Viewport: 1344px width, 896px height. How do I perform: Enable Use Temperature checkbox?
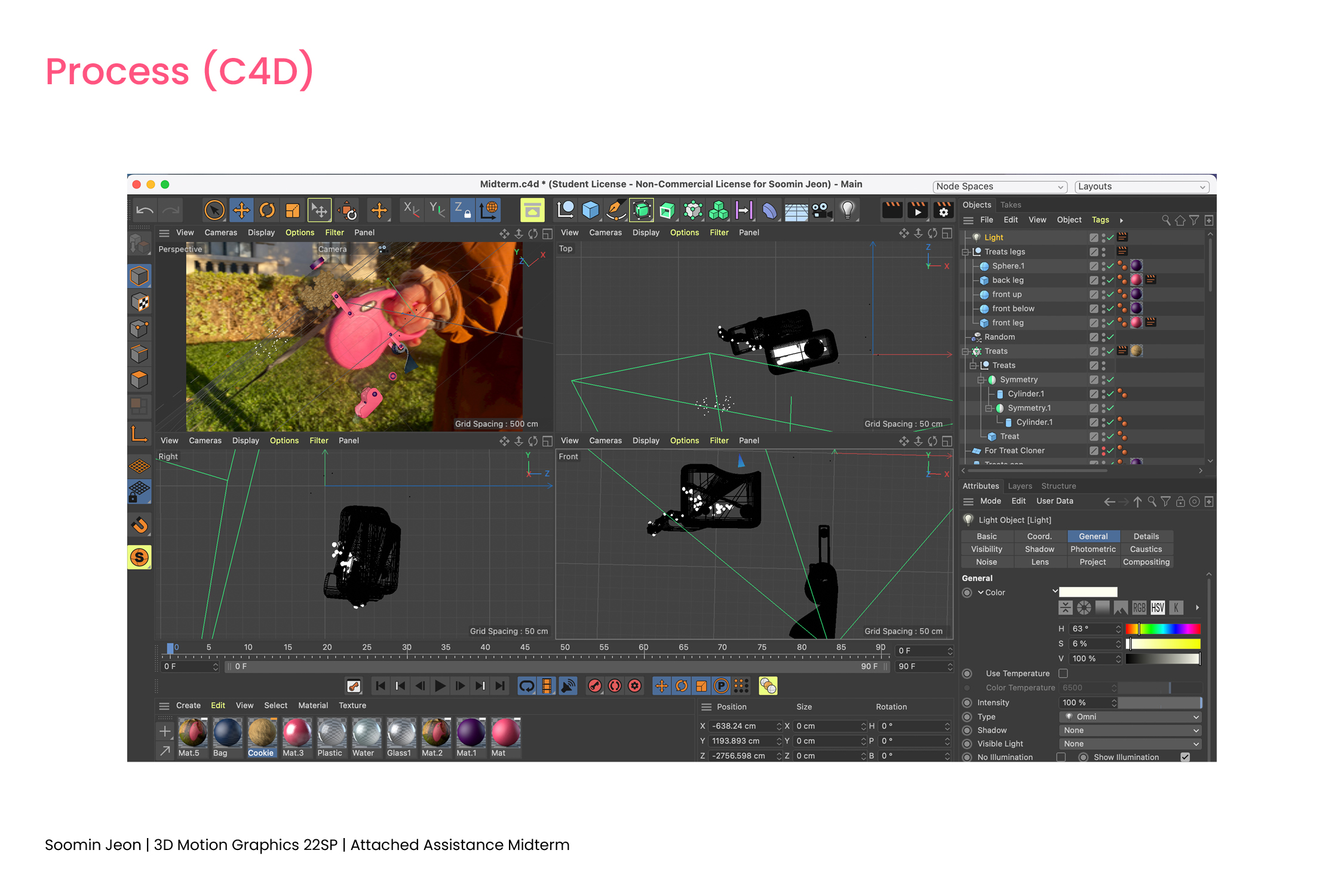pyautogui.click(x=1063, y=673)
